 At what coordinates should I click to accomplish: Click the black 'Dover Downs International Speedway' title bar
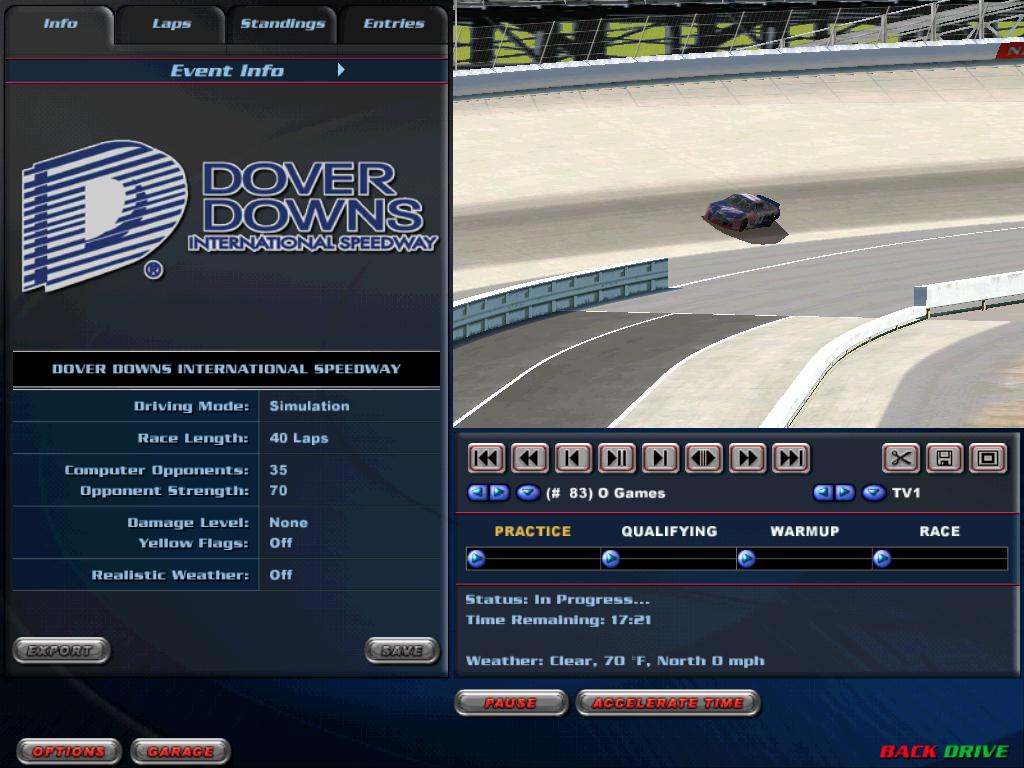pyautogui.click(x=227, y=369)
